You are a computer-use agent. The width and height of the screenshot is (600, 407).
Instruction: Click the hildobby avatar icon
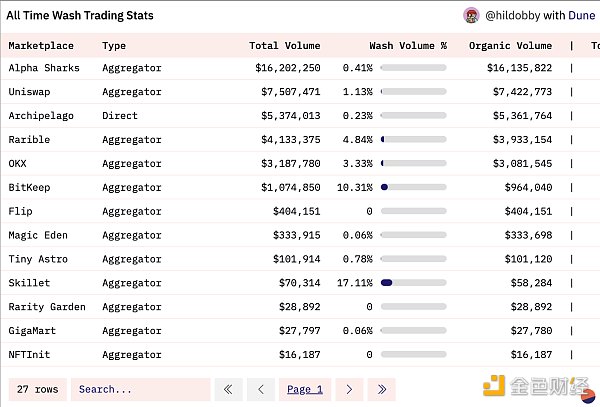tap(471, 16)
